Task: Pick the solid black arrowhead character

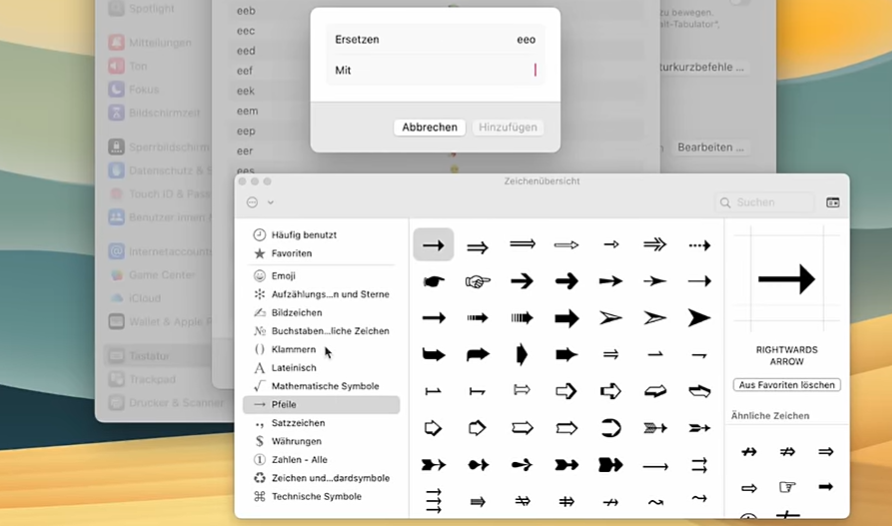Action: tap(699, 318)
